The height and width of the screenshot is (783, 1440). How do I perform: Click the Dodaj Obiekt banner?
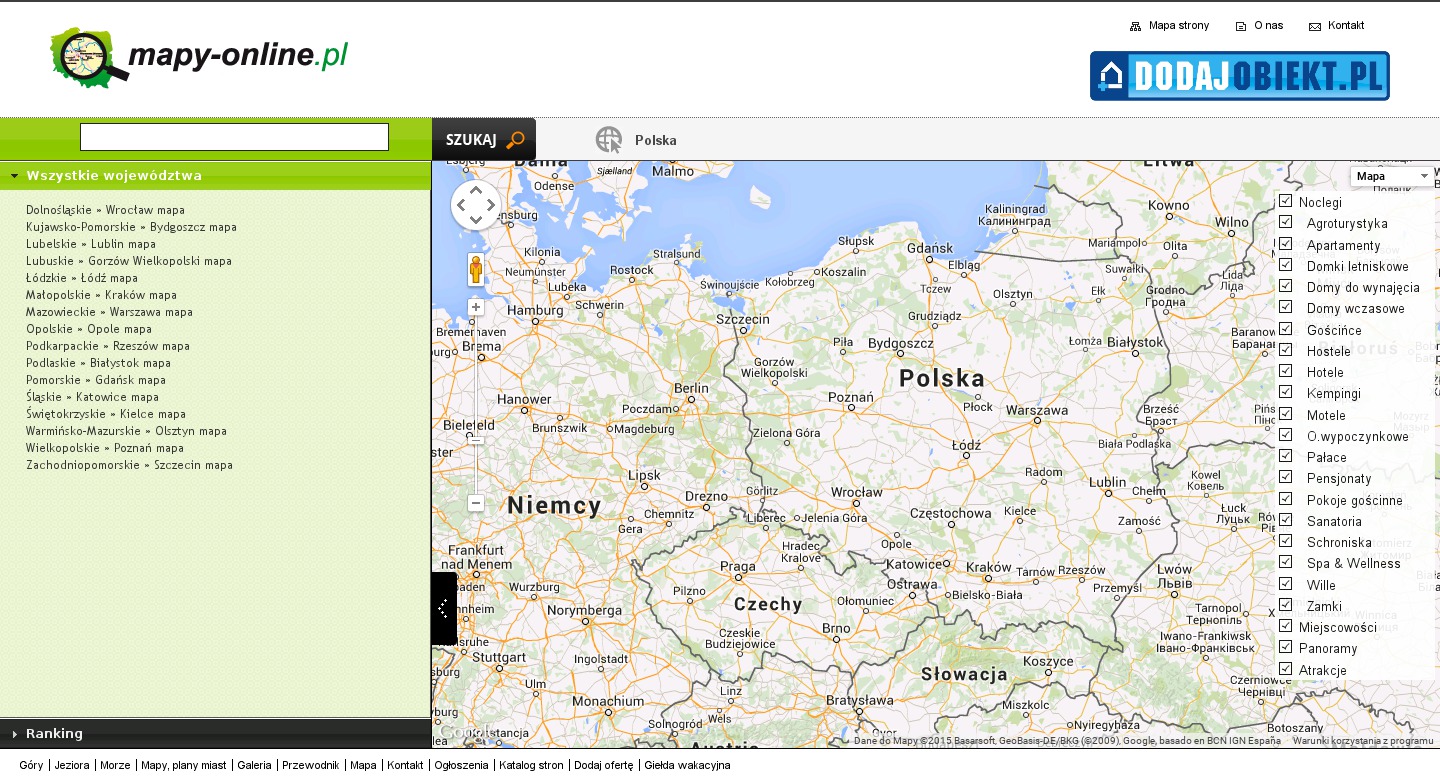1239,76
